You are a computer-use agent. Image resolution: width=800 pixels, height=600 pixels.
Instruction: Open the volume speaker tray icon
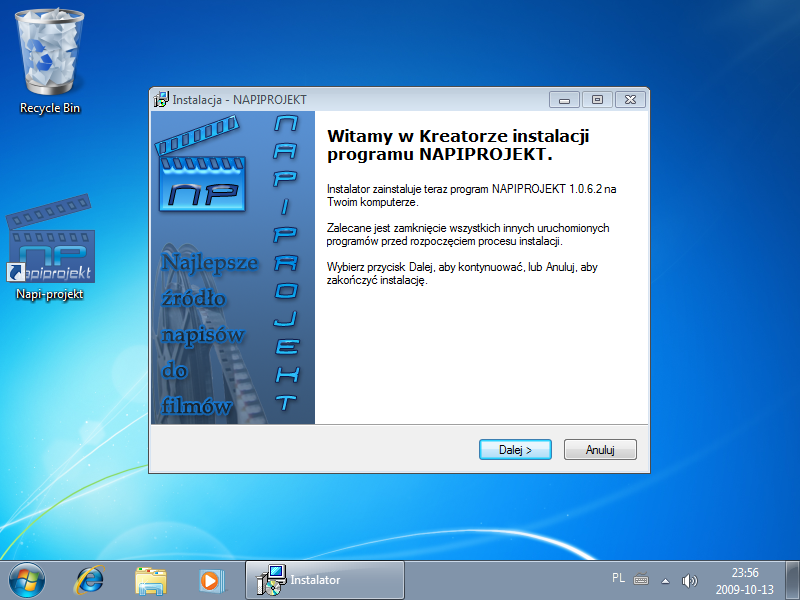coord(689,580)
